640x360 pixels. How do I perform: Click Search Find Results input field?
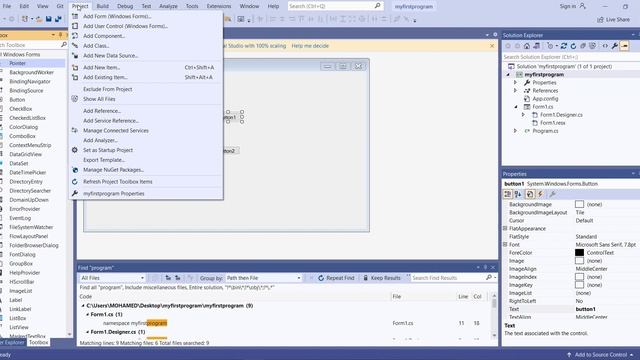[x=447, y=278]
